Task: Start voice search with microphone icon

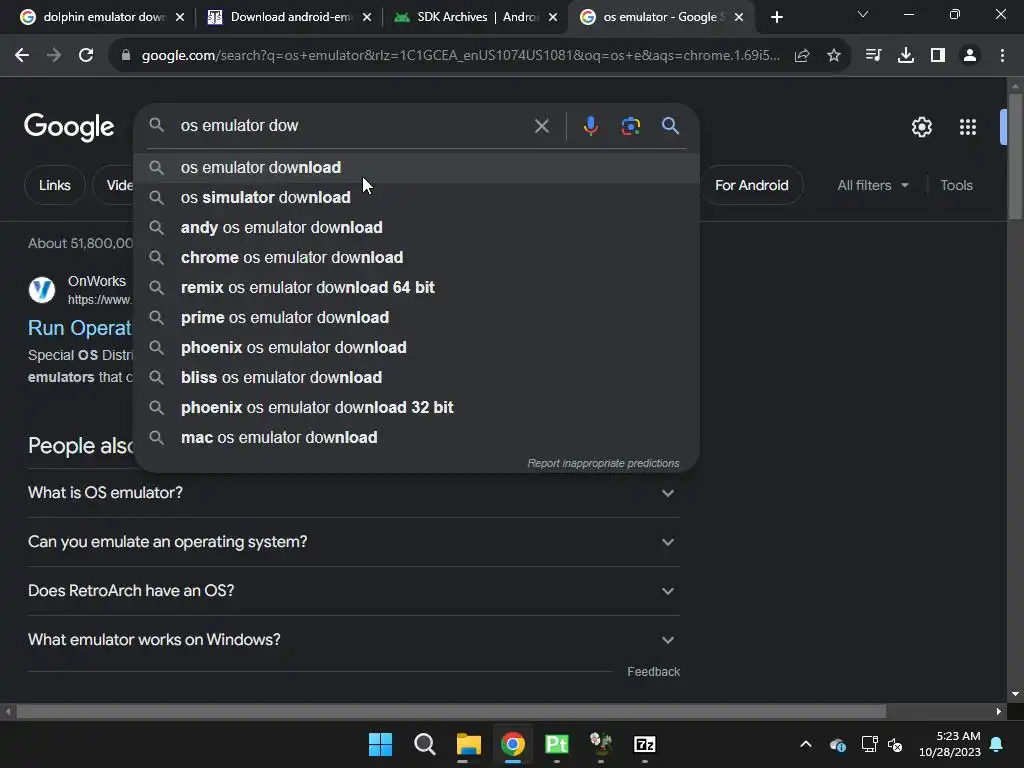Action: click(590, 126)
